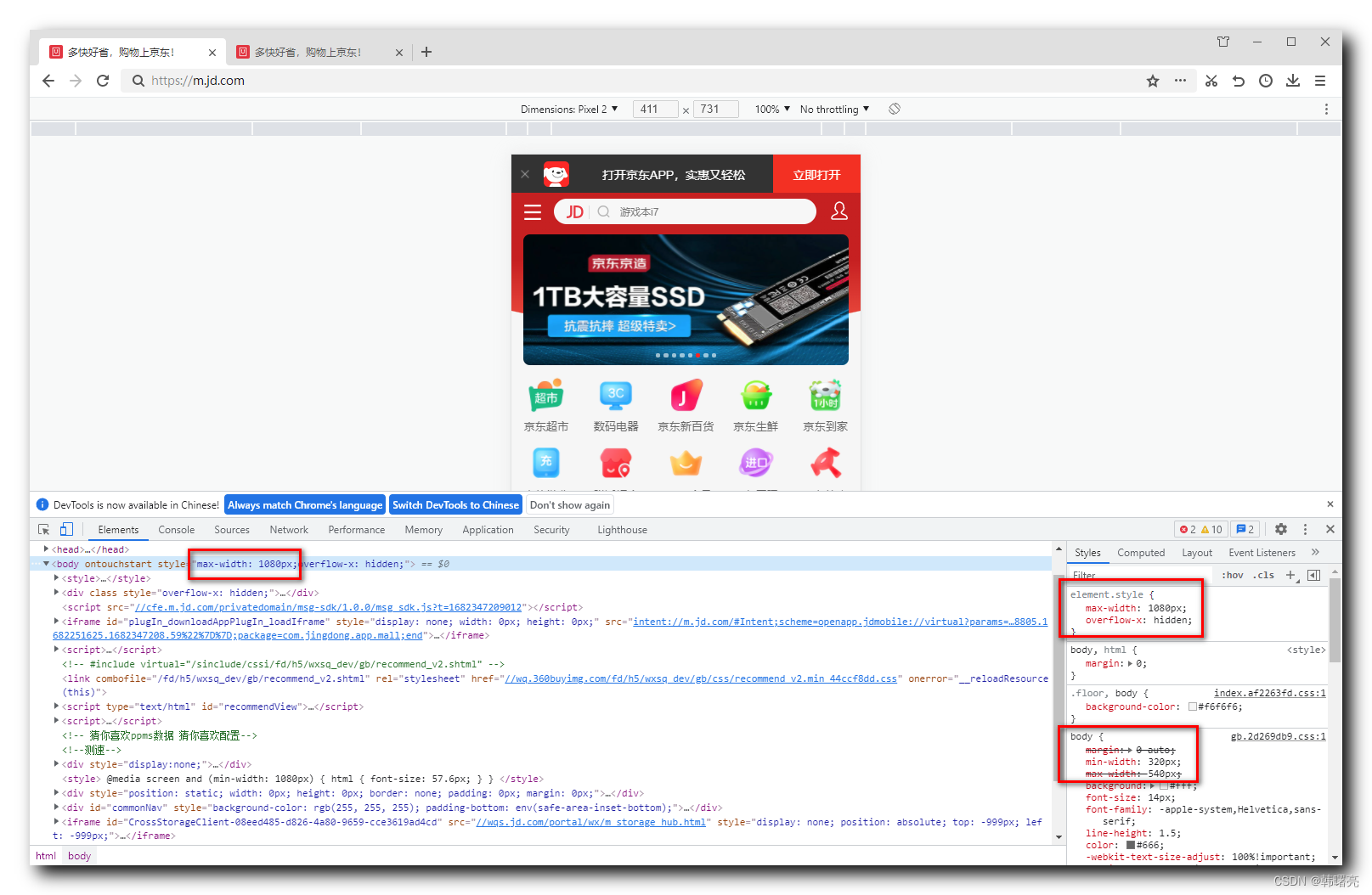The image size is (1372, 895).
Task: Collapse the body element node
Action: pyautogui.click(x=46, y=563)
